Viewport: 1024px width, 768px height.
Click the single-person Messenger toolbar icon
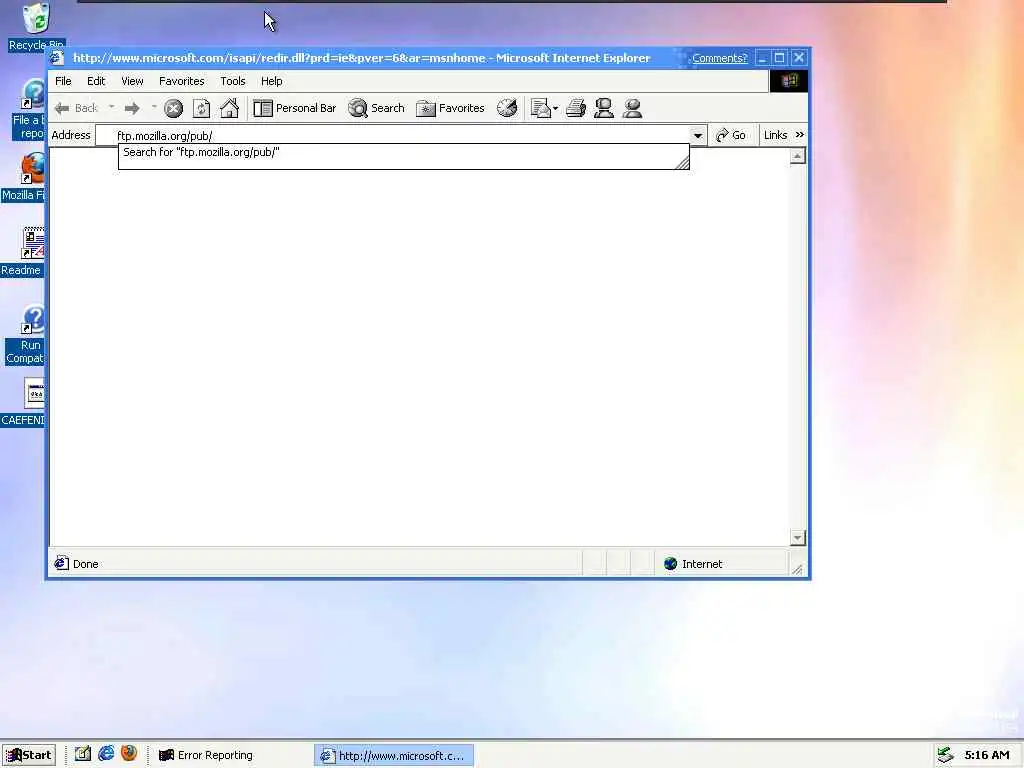[x=632, y=108]
